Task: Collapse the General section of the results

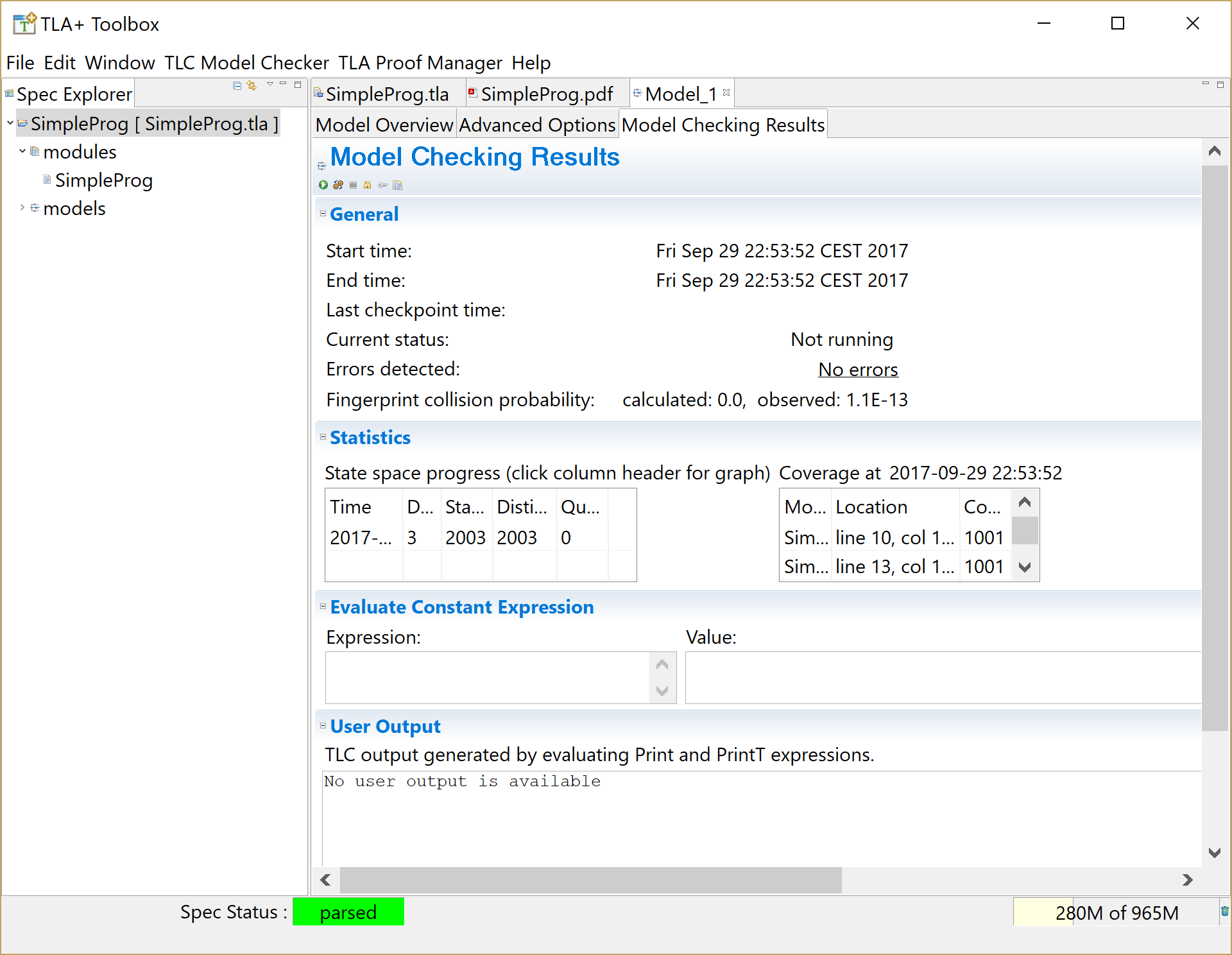Action: click(x=323, y=213)
